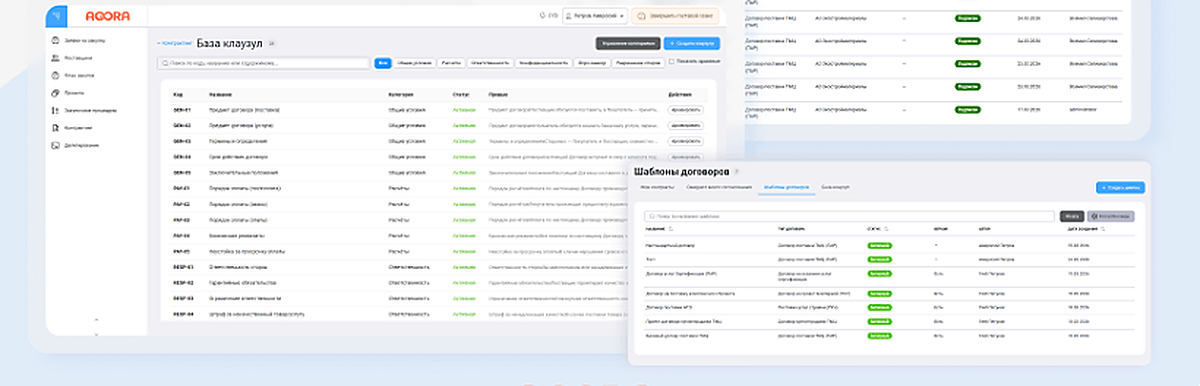The image size is (1200, 386).
Task: Click the RESP-01 code cell
Action: tap(183, 267)
